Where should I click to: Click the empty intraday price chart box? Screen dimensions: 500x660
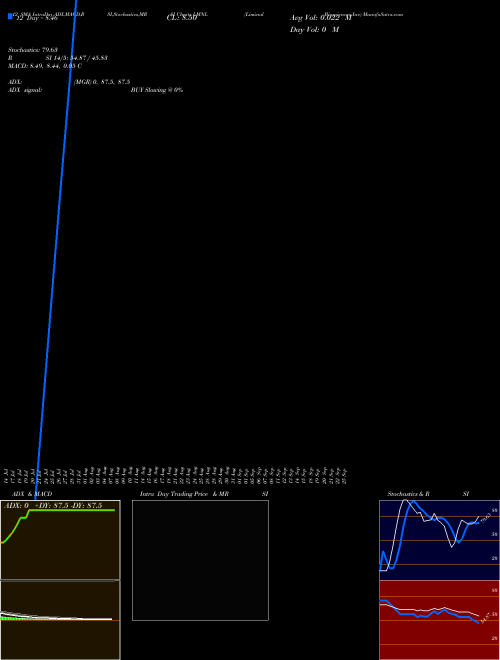point(200,560)
